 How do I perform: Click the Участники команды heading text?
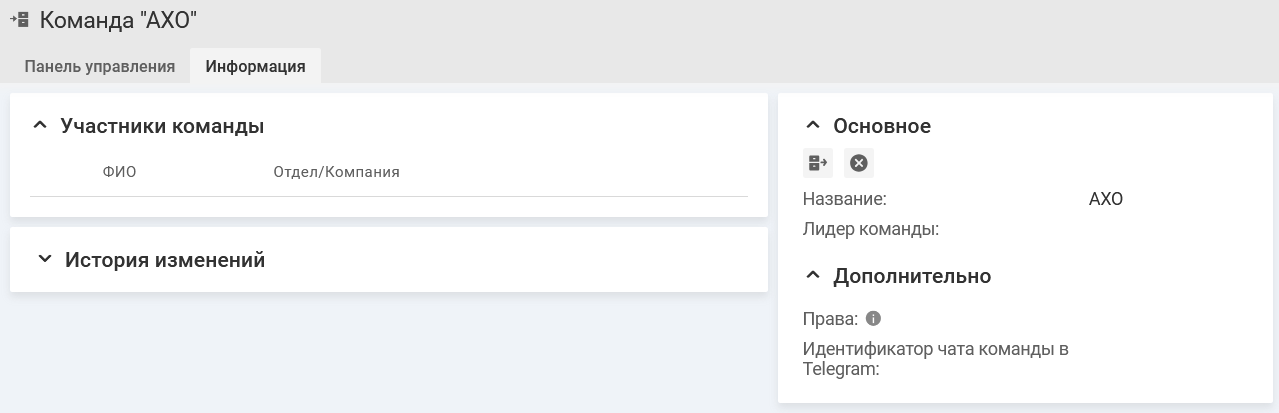pyautogui.click(x=162, y=126)
